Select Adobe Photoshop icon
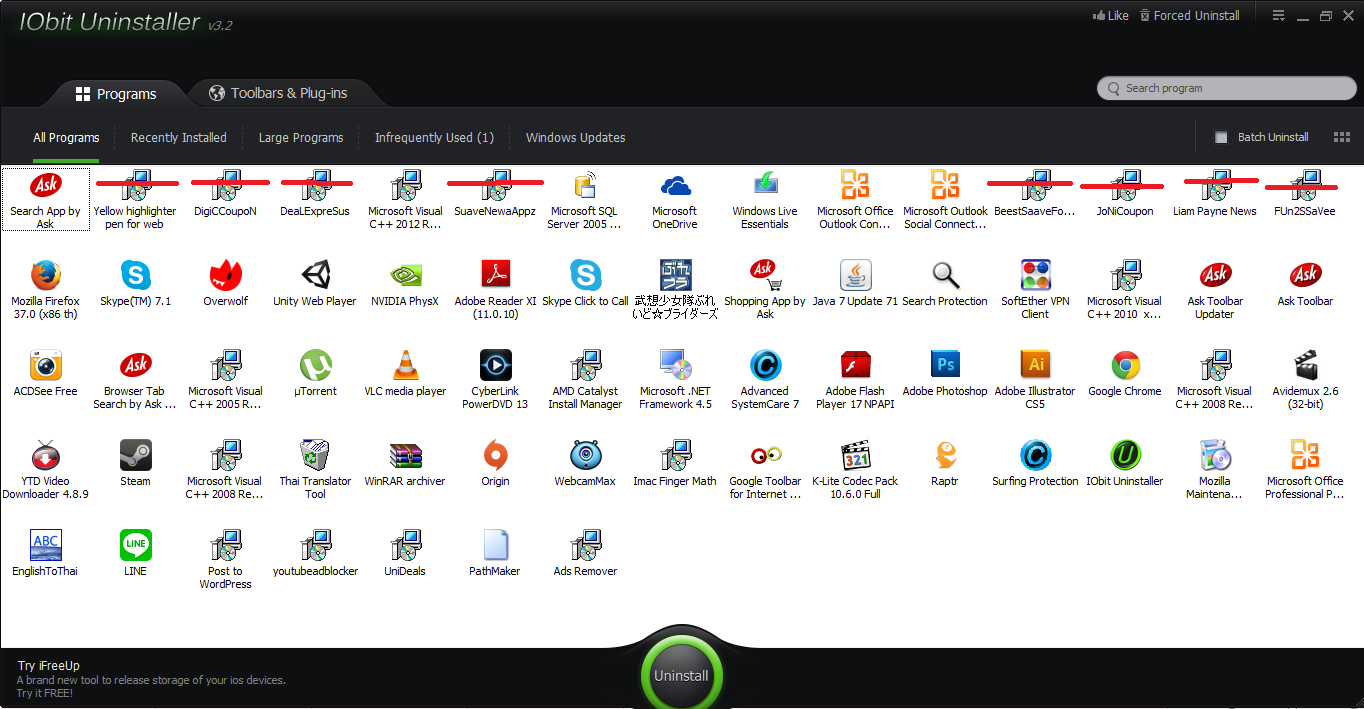The height and width of the screenshot is (709, 1364). tap(945, 365)
